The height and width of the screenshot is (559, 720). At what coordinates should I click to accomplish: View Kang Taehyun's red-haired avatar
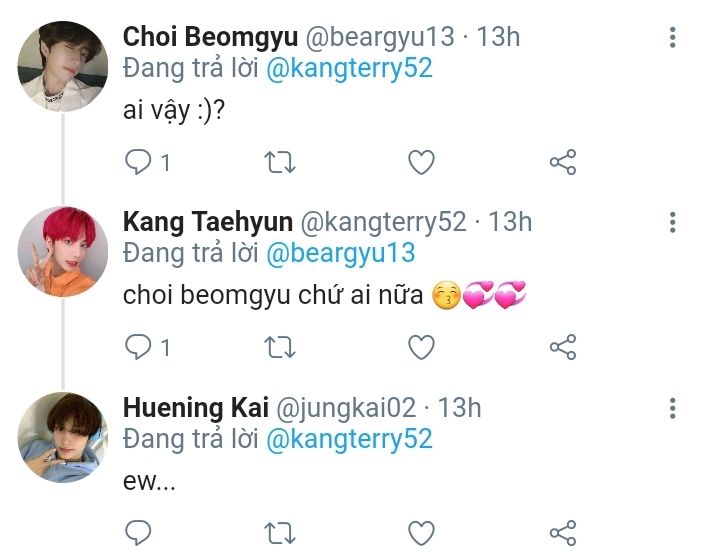click(62, 251)
